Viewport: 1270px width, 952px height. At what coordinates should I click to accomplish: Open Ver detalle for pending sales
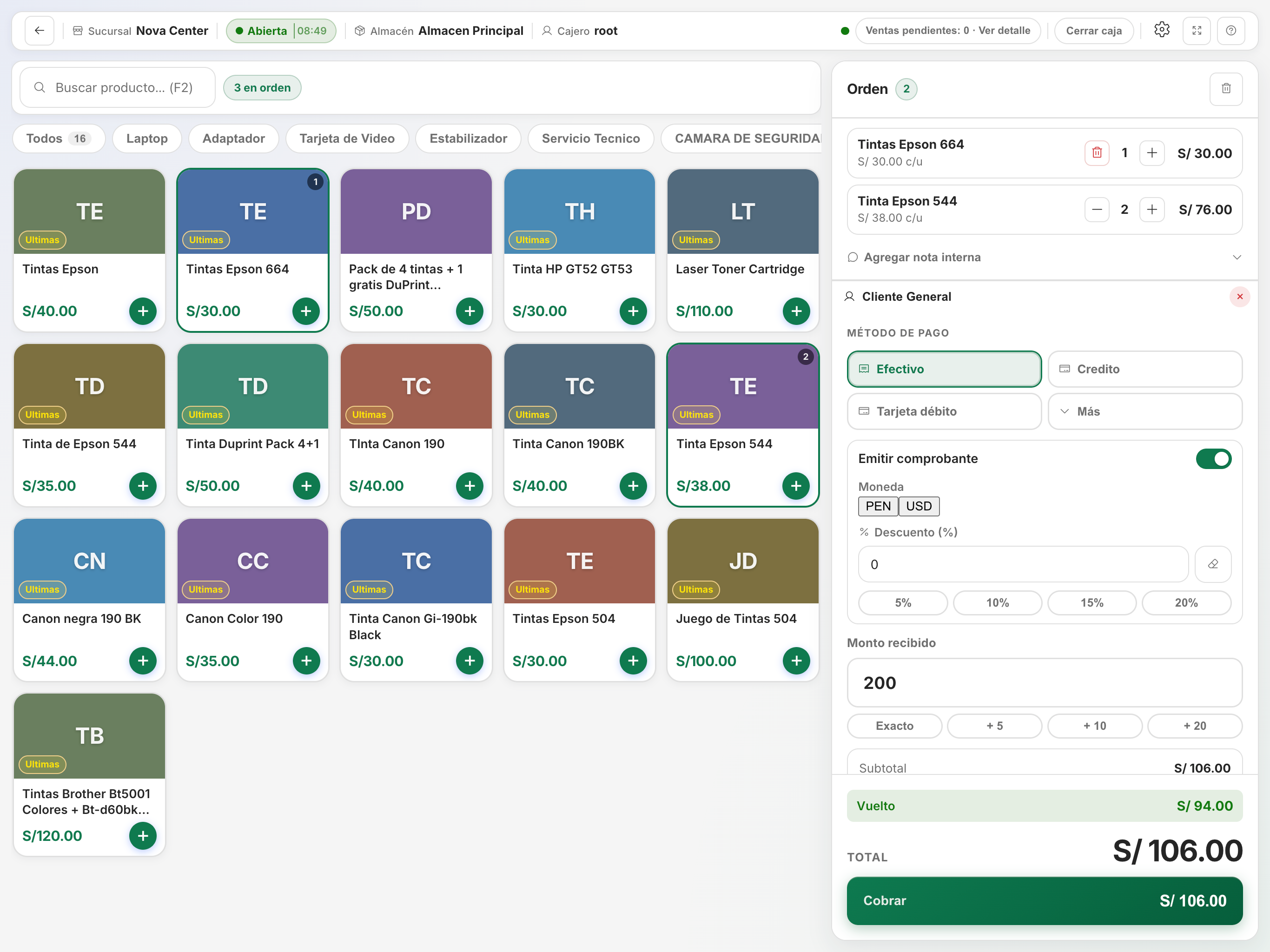[x=1004, y=30]
